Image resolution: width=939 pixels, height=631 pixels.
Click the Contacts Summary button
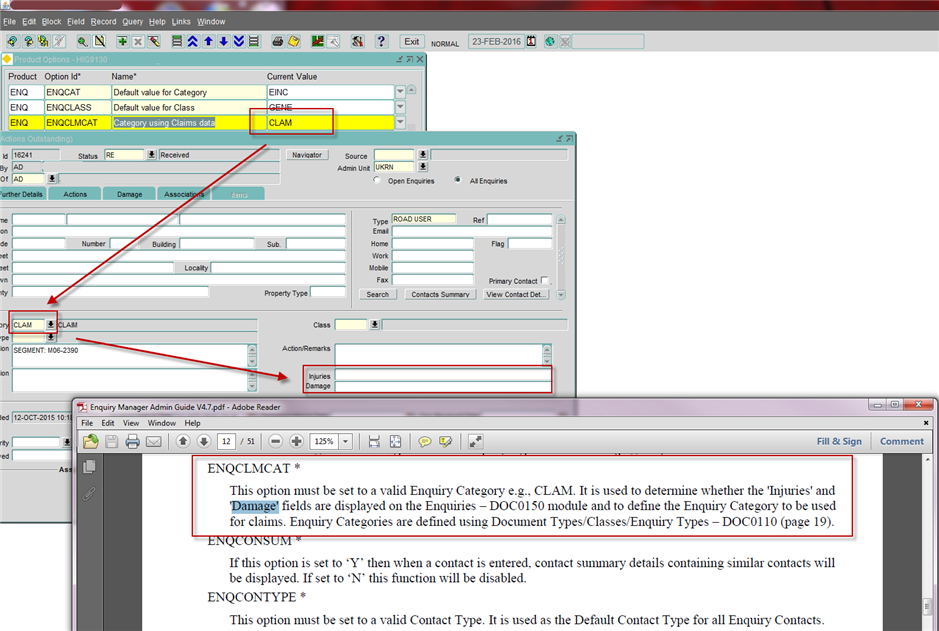(440, 294)
